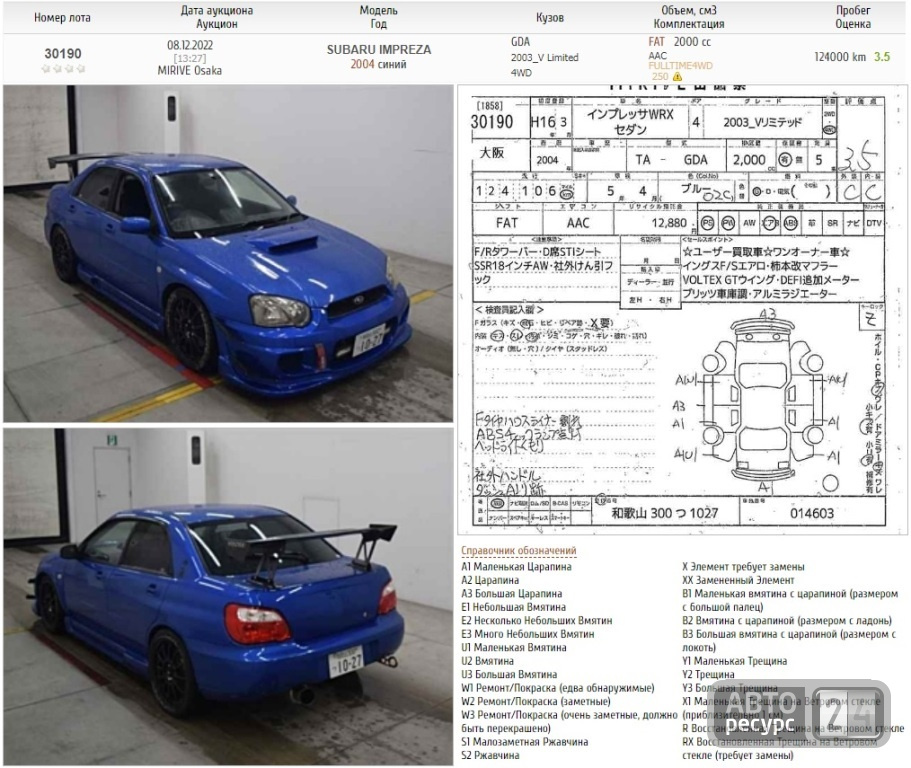Click the auction time [13:27]
This screenshot has width=911, height=768.
tap(190, 58)
